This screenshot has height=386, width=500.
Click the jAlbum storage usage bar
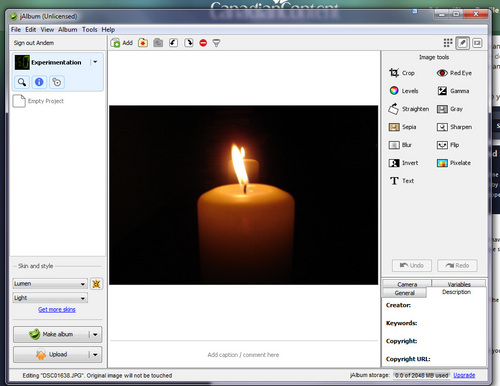point(421,375)
